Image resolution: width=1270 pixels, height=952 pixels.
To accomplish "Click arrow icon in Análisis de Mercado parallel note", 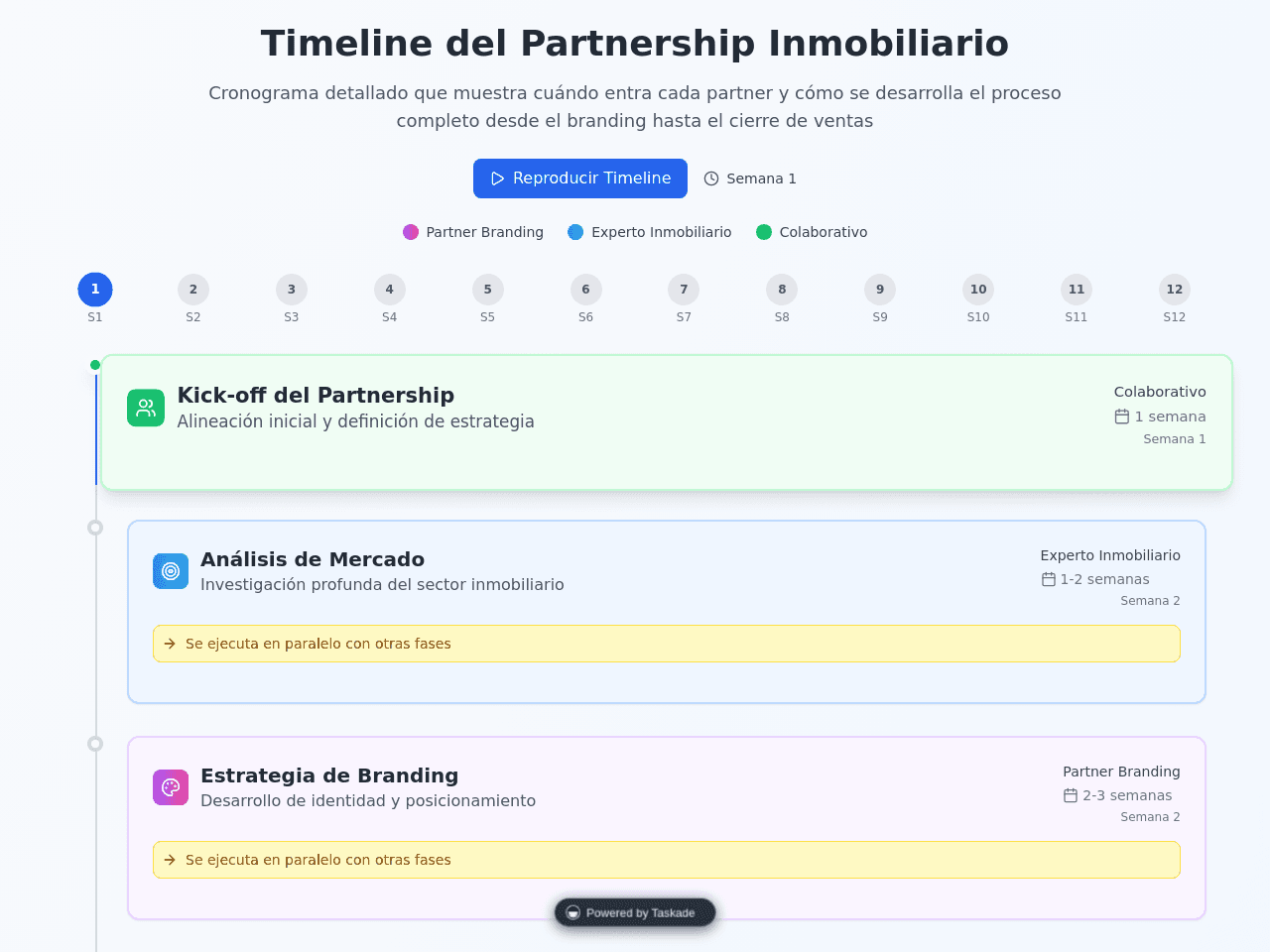I will (170, 644).
